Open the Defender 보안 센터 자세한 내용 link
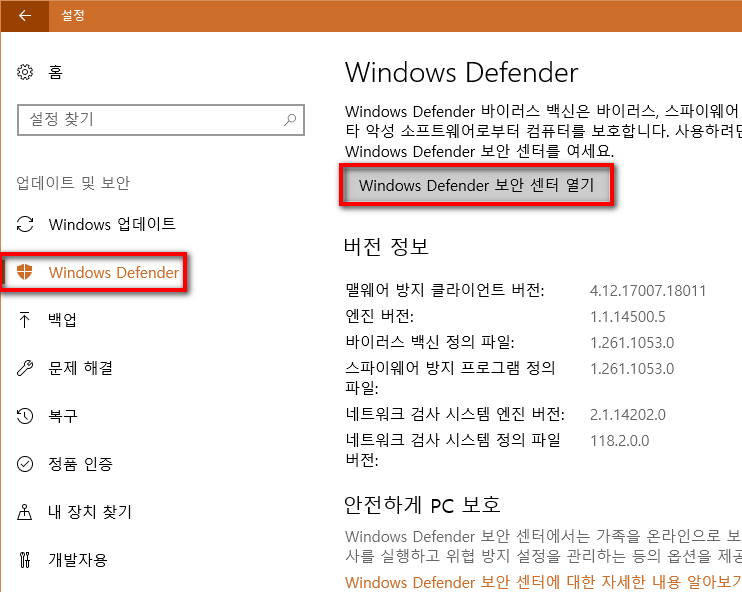Screen dimensions: 742x592 [x=543, y=582]
